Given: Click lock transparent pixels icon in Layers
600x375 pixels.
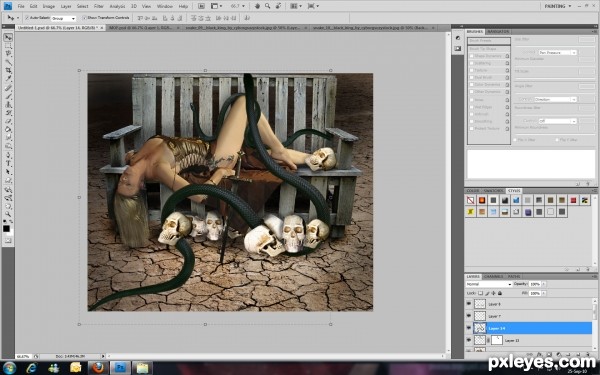Looking at the screenshot, I should point(481,293).
